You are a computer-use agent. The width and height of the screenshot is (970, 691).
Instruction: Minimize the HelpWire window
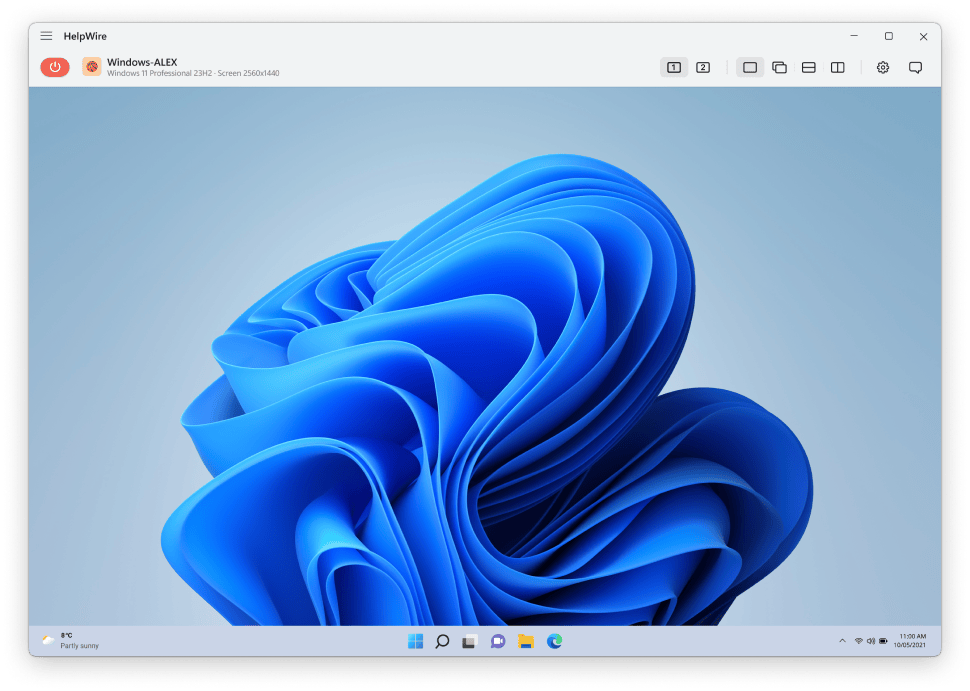pyautogui.click(x=854, y=36)
